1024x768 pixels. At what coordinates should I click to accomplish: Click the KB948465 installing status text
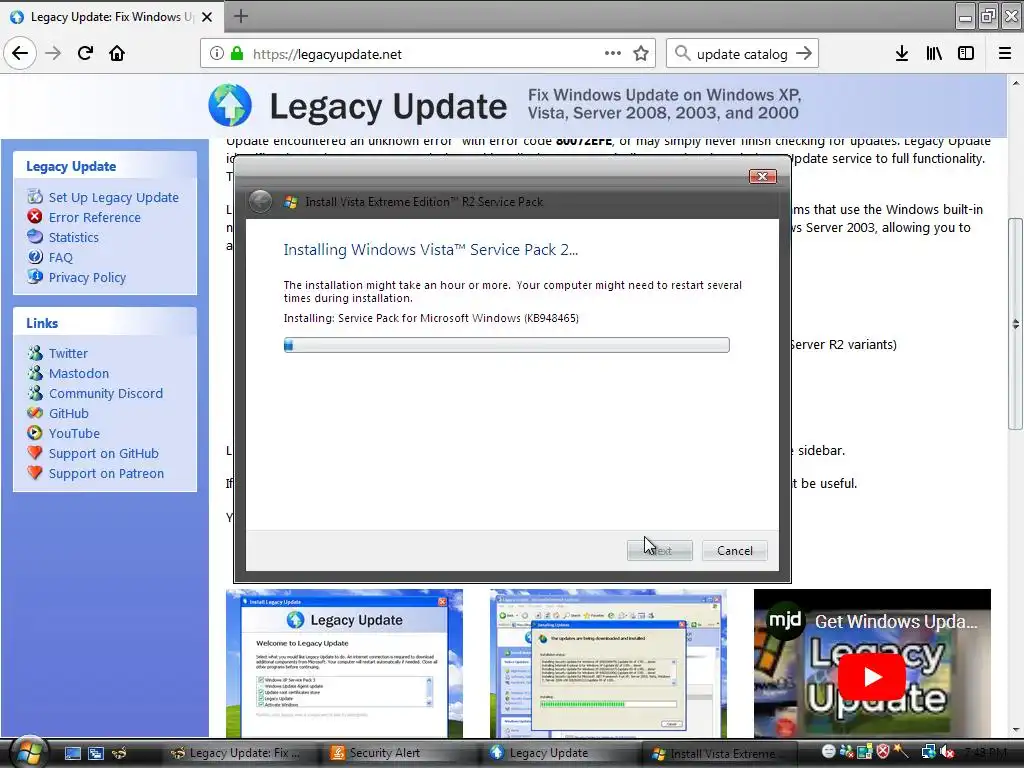[431, 318]
